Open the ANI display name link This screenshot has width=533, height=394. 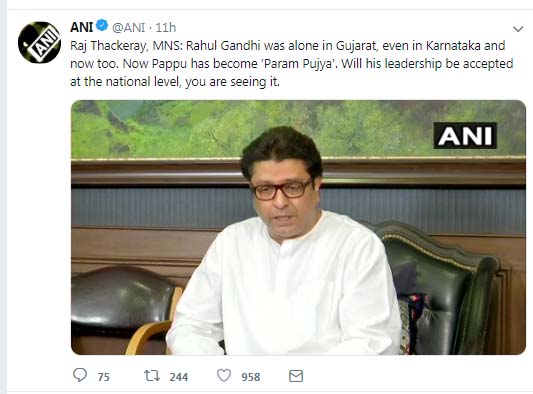pyautogui.click(x=82, y=27)
